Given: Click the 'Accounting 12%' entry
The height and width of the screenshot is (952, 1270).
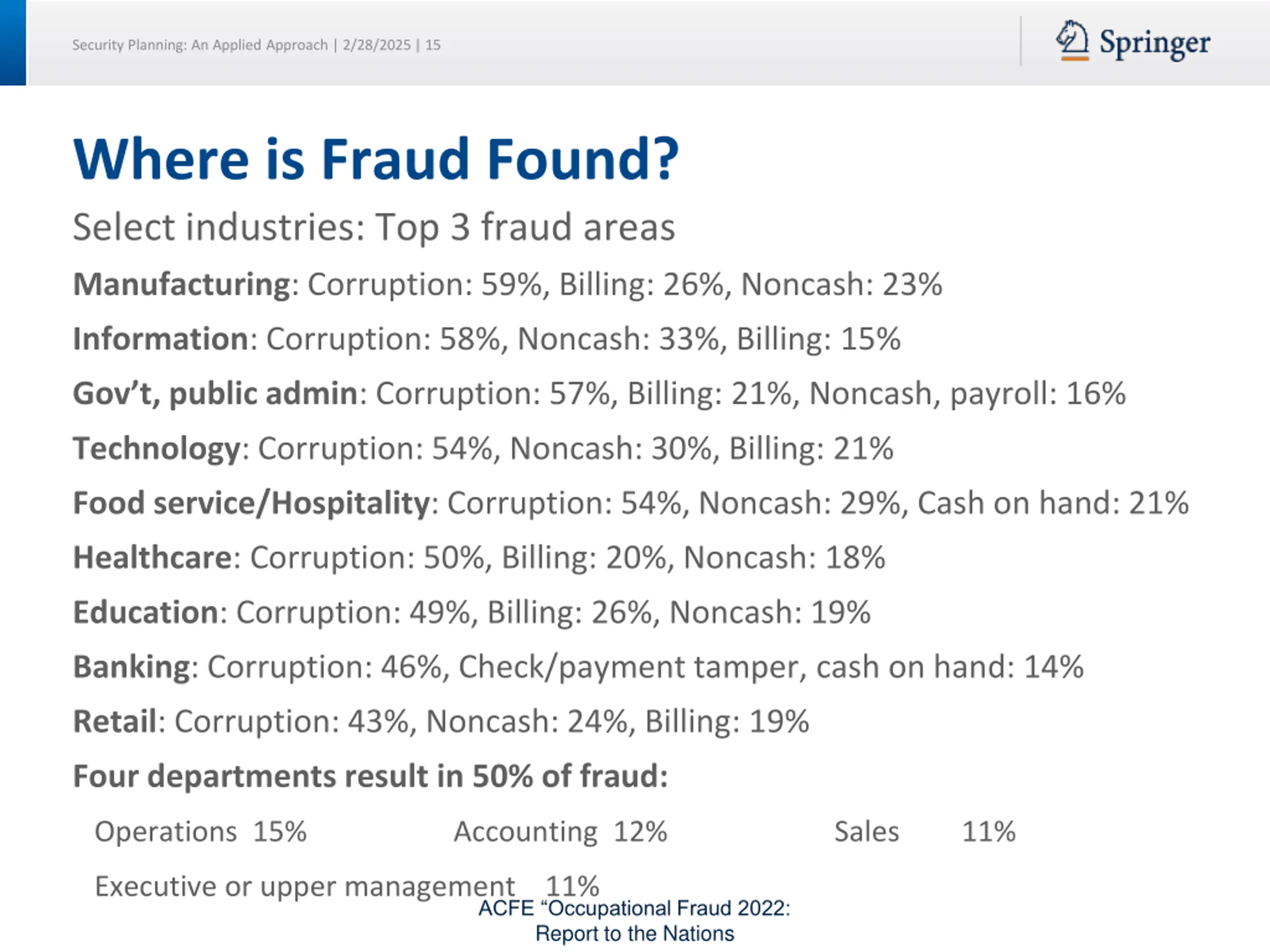Looking at the screenshot, I should pos(561,832).
